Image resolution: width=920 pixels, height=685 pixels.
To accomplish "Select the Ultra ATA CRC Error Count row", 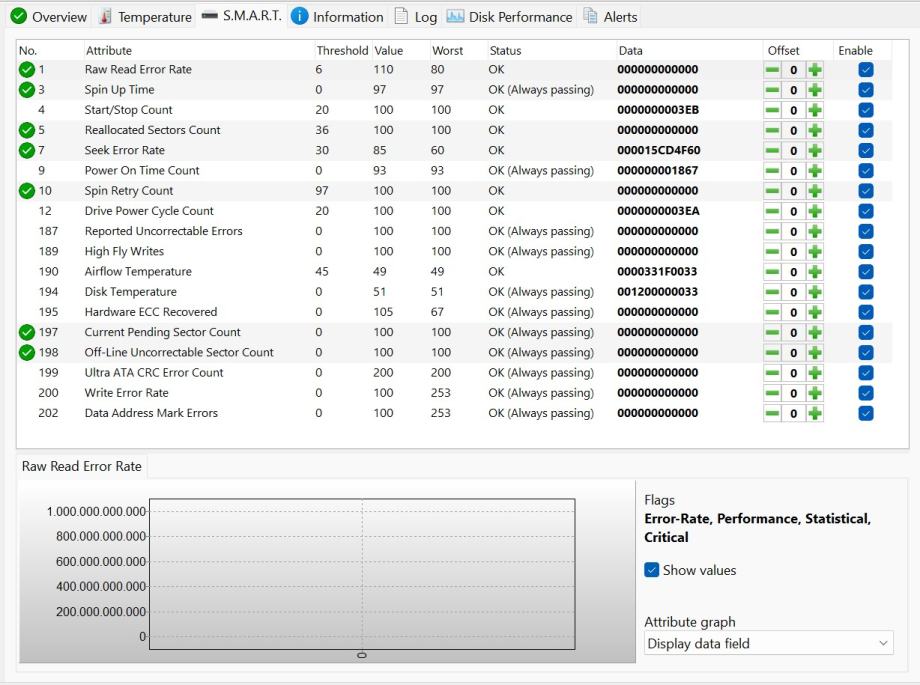I will 455,373.
